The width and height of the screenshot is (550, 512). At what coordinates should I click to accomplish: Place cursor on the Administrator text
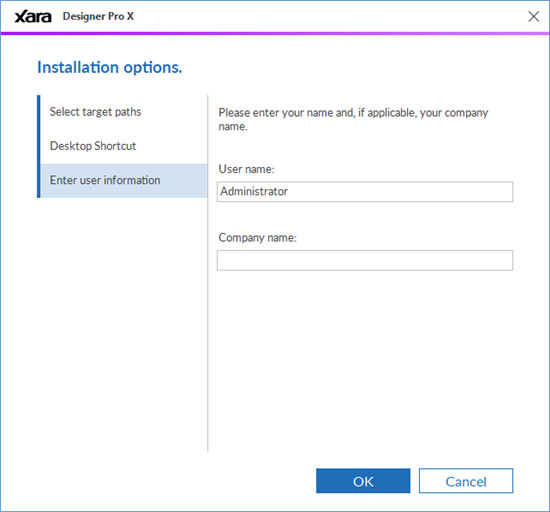coord(254,191)
